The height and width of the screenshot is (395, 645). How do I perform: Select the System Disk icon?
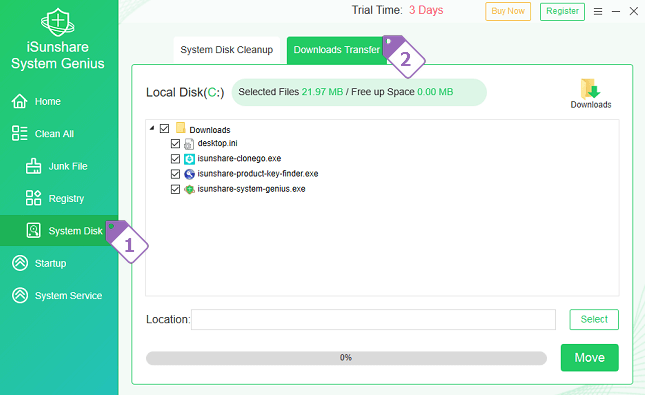coord(33,230)
